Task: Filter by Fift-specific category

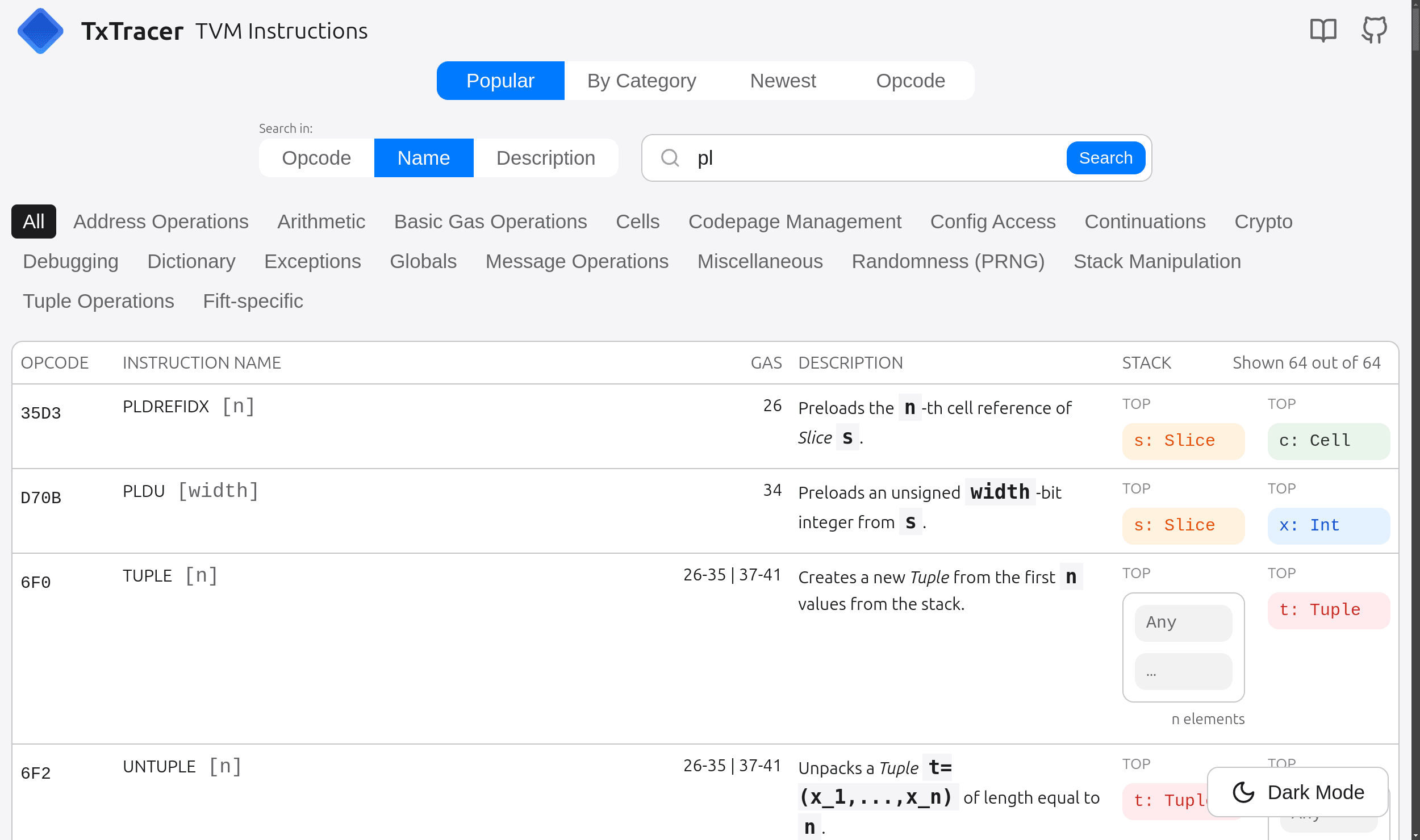Action: [253, 301]
